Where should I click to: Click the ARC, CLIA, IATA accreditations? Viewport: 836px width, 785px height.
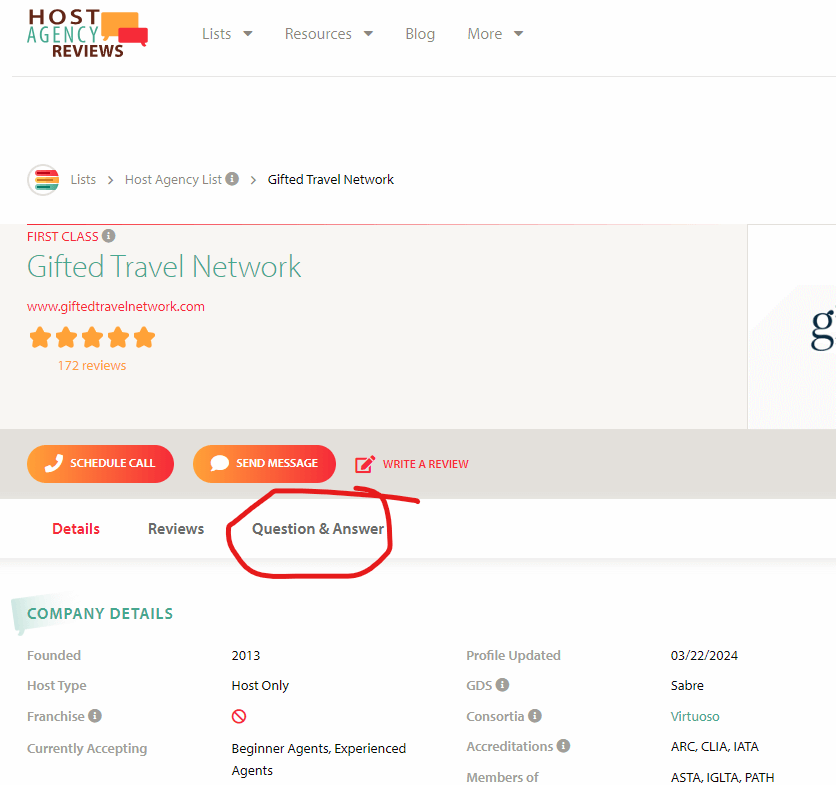pyautogui.click(x=714, y=747)
